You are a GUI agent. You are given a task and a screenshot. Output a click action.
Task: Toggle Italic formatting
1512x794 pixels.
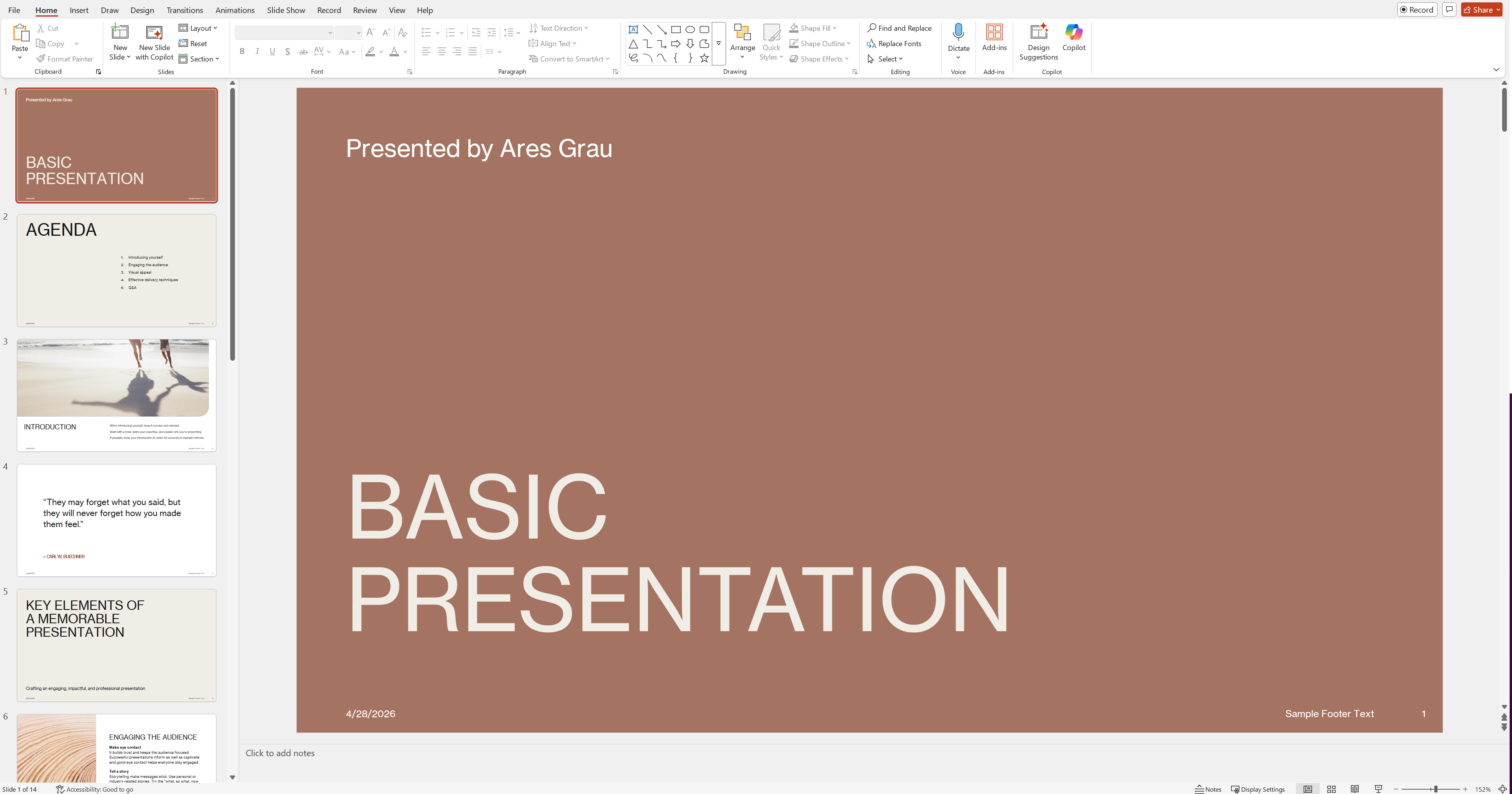[257, 52]
